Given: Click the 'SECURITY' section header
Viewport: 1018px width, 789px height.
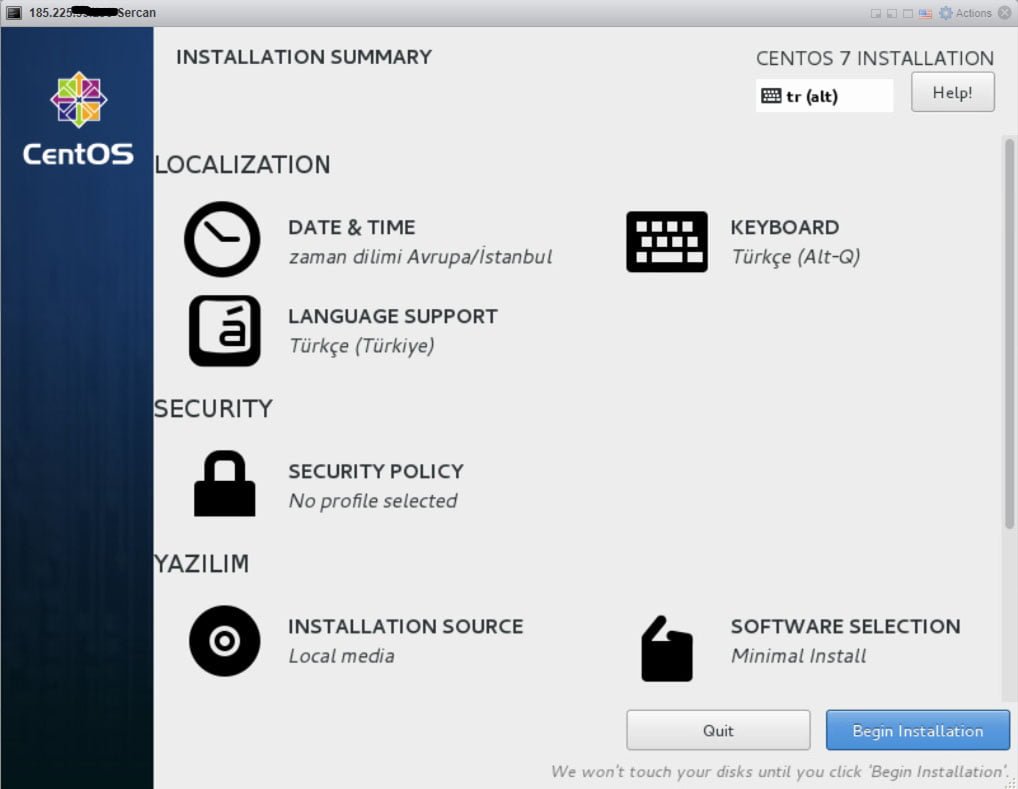Looking at the screenshot, I should click(x=213, y=408).
